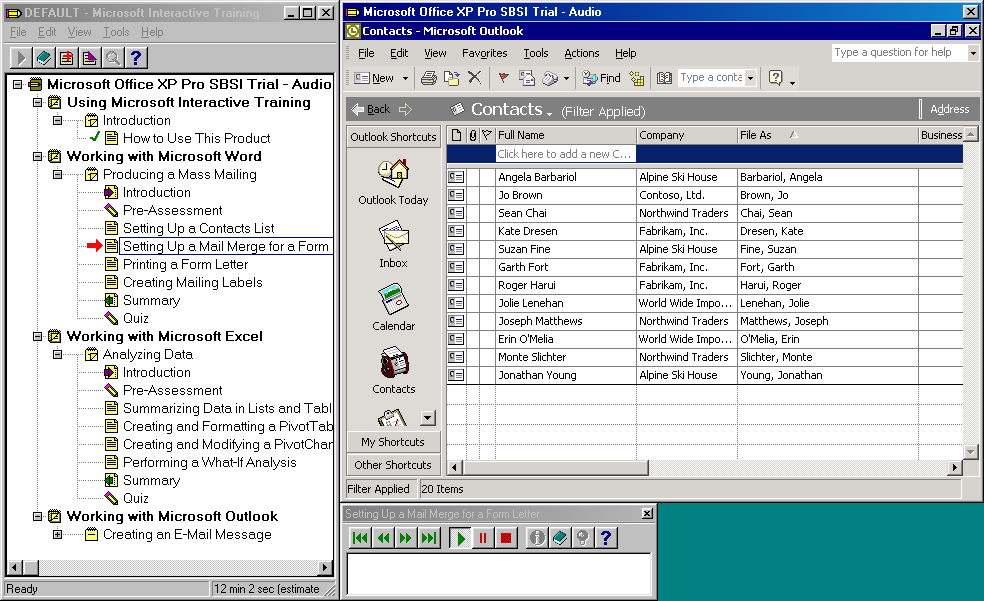Viewport: 984px width, 601px height.
Task: Click the Type a question for help box
Action: coord(899,53)
